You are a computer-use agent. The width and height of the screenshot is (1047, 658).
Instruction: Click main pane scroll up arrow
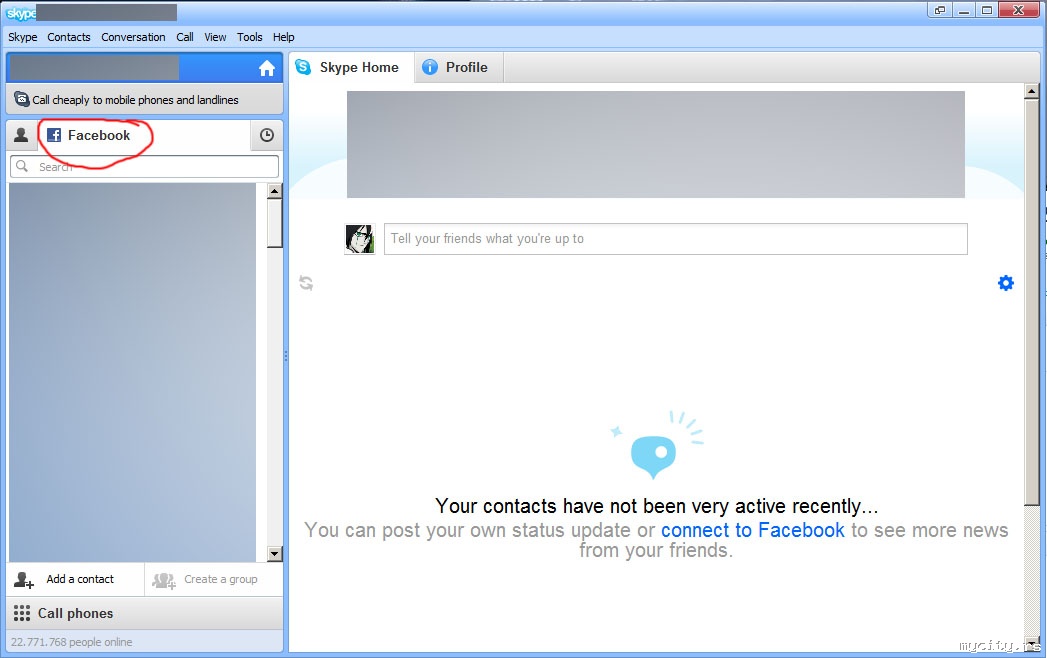coord(1032,91)
